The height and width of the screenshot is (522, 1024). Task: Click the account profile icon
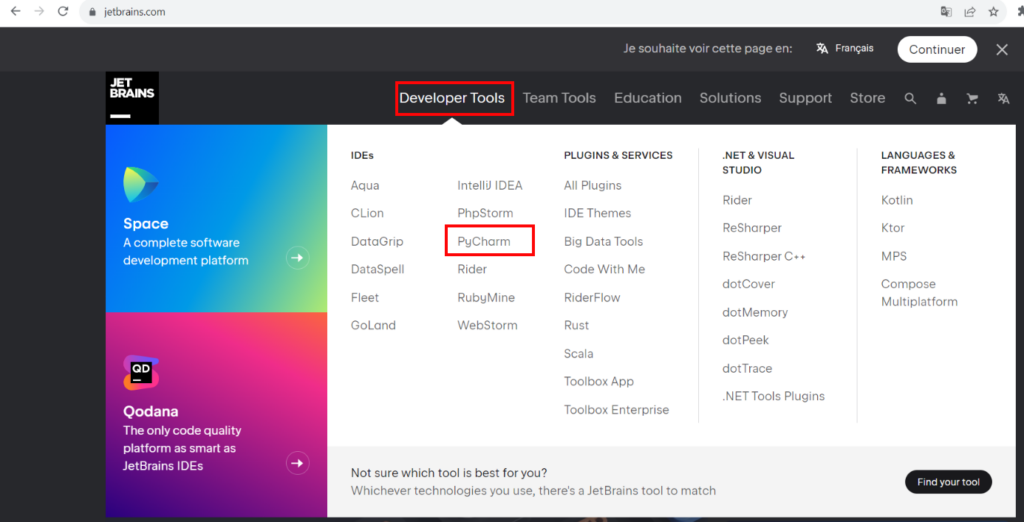pyautogui.click(x=941, y=98)
